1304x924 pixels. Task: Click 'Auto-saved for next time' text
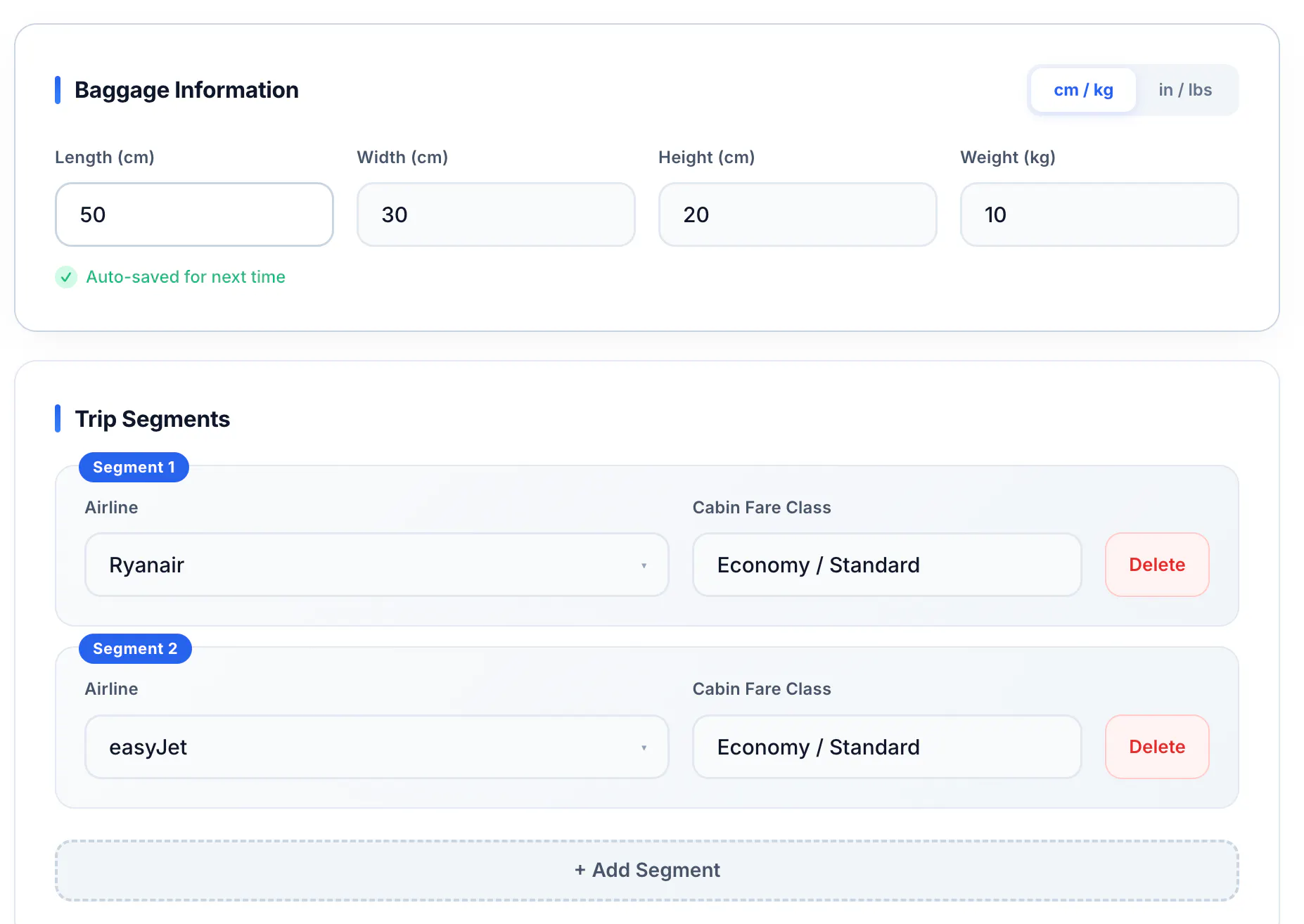(x=186, y=277)
